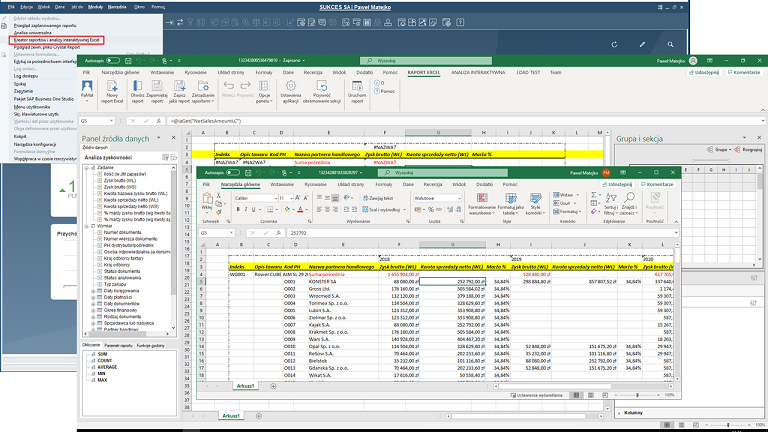Close Panel źródła danych pane
The width and height of the screenshot is (768, 432).
tap(173, 138)
